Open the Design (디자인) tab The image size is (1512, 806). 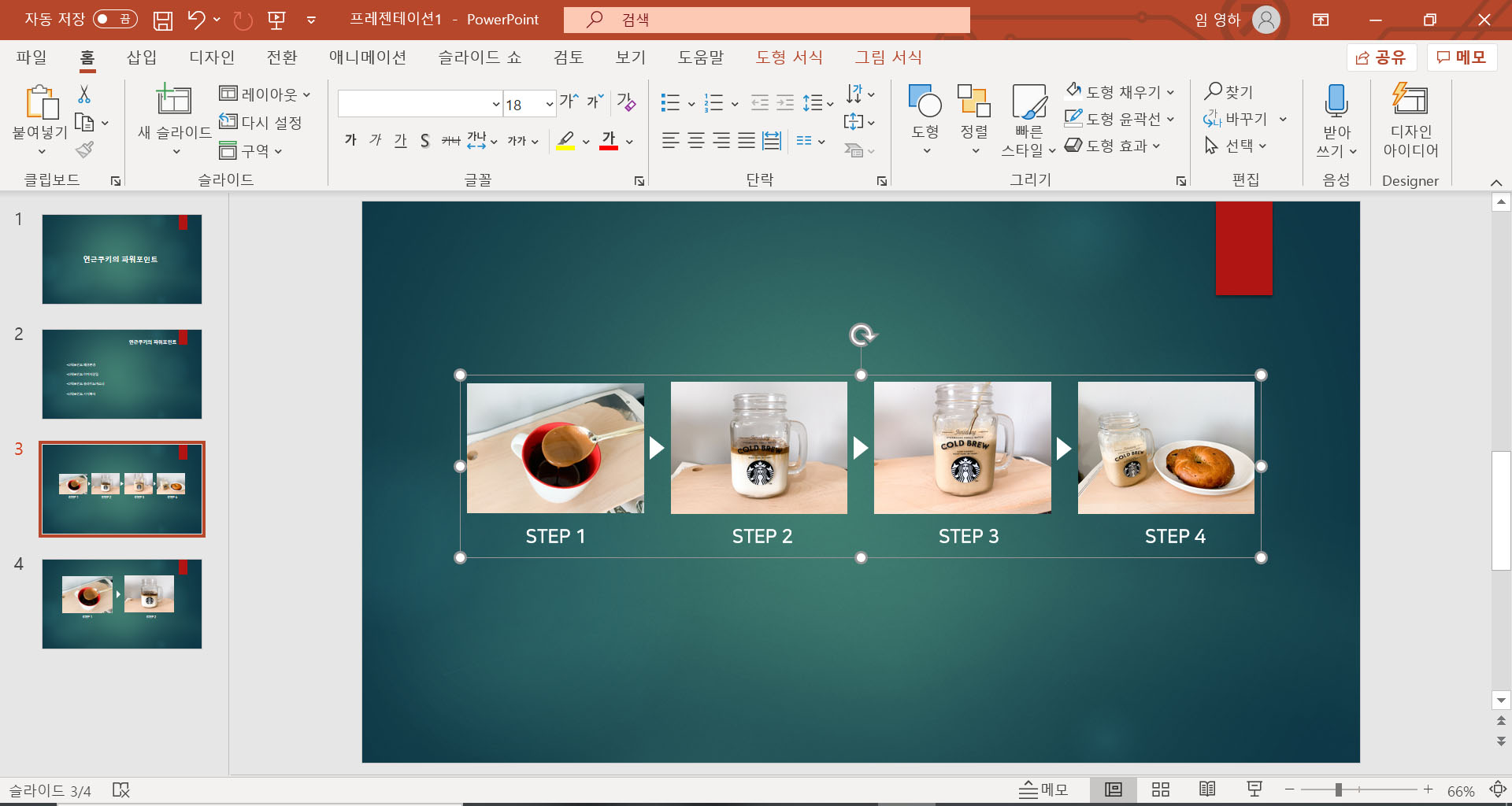(x=212, y=57)
